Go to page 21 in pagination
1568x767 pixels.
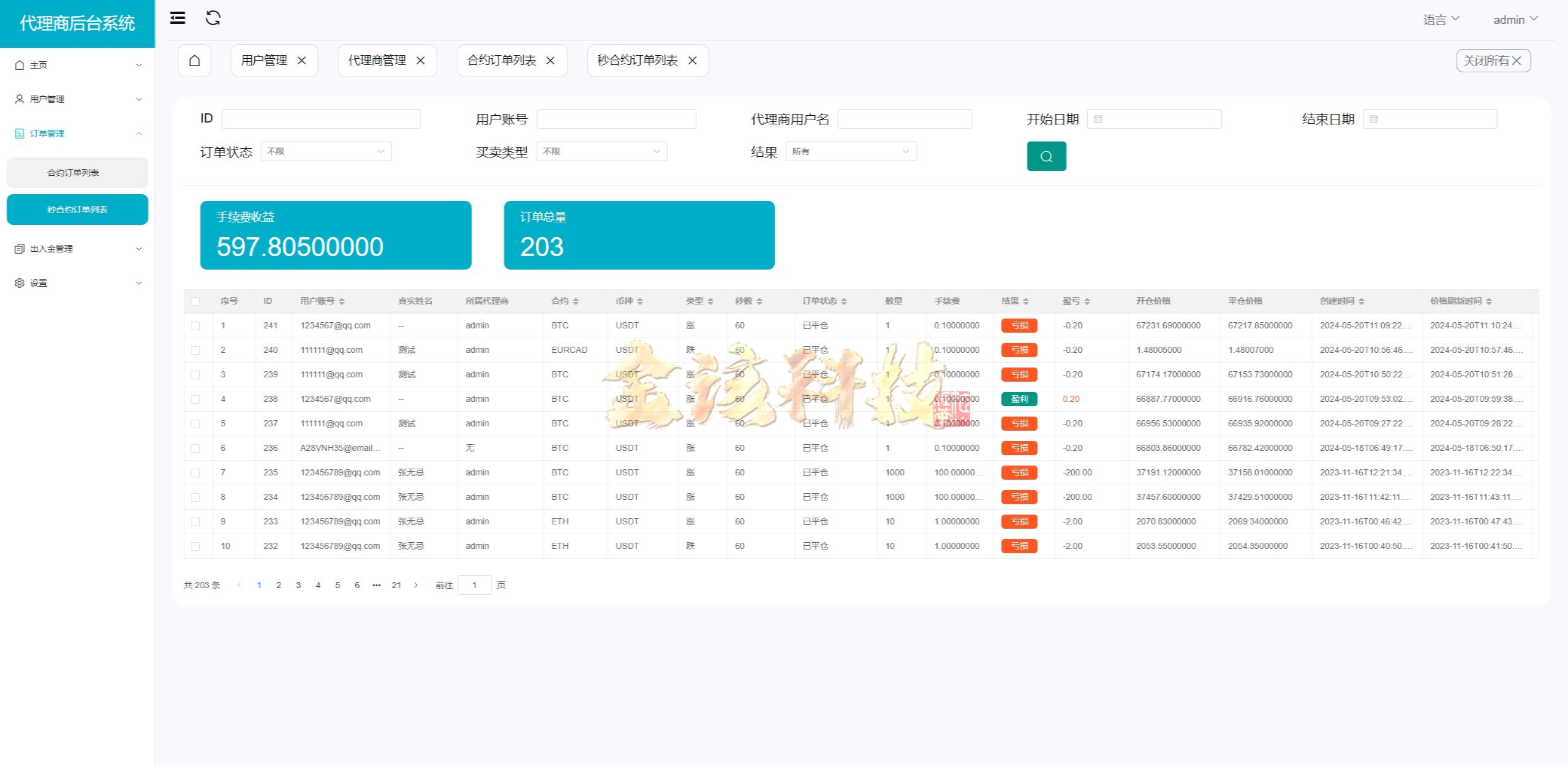396,585
